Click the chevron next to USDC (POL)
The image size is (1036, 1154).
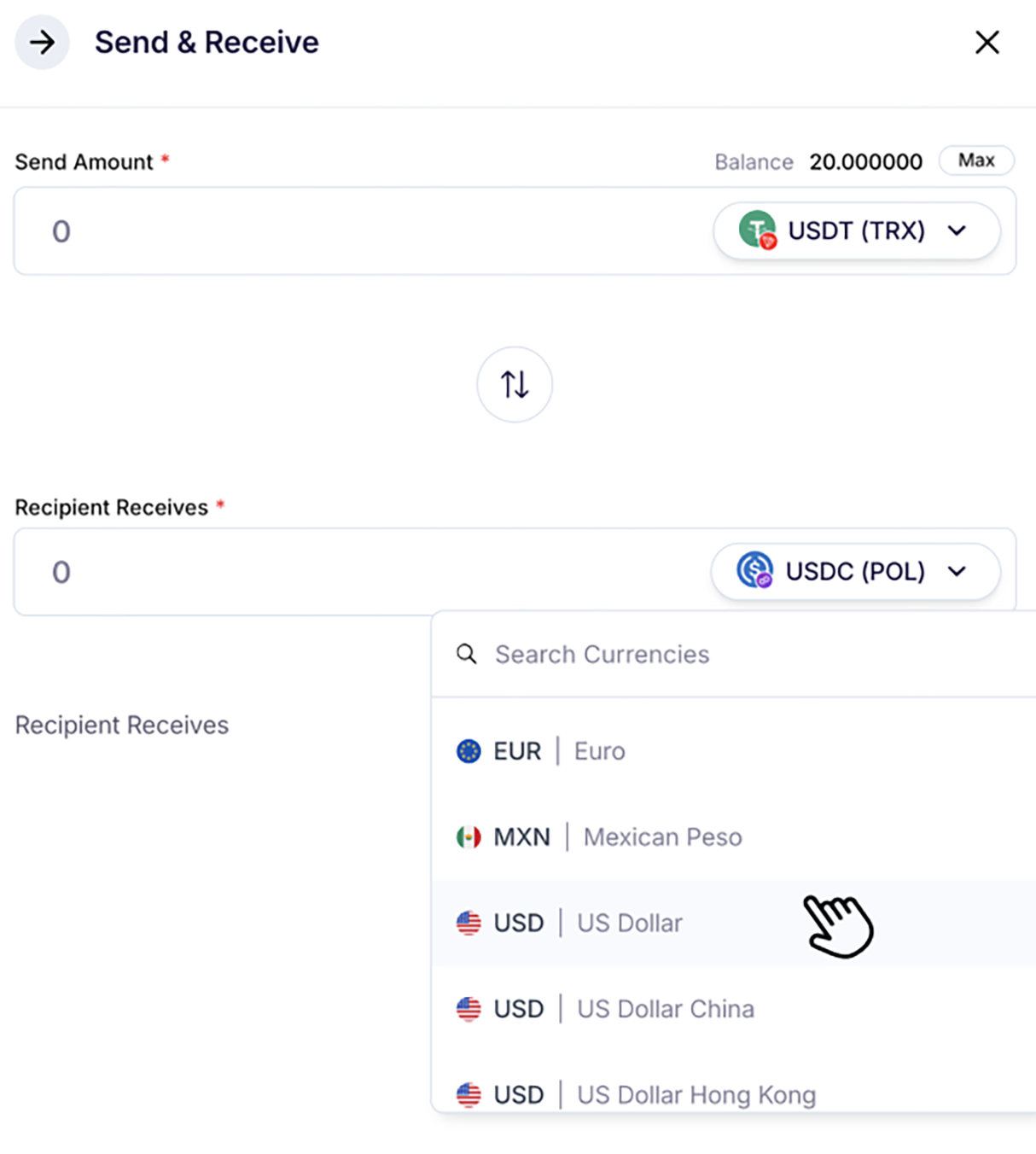pos(957,571)
